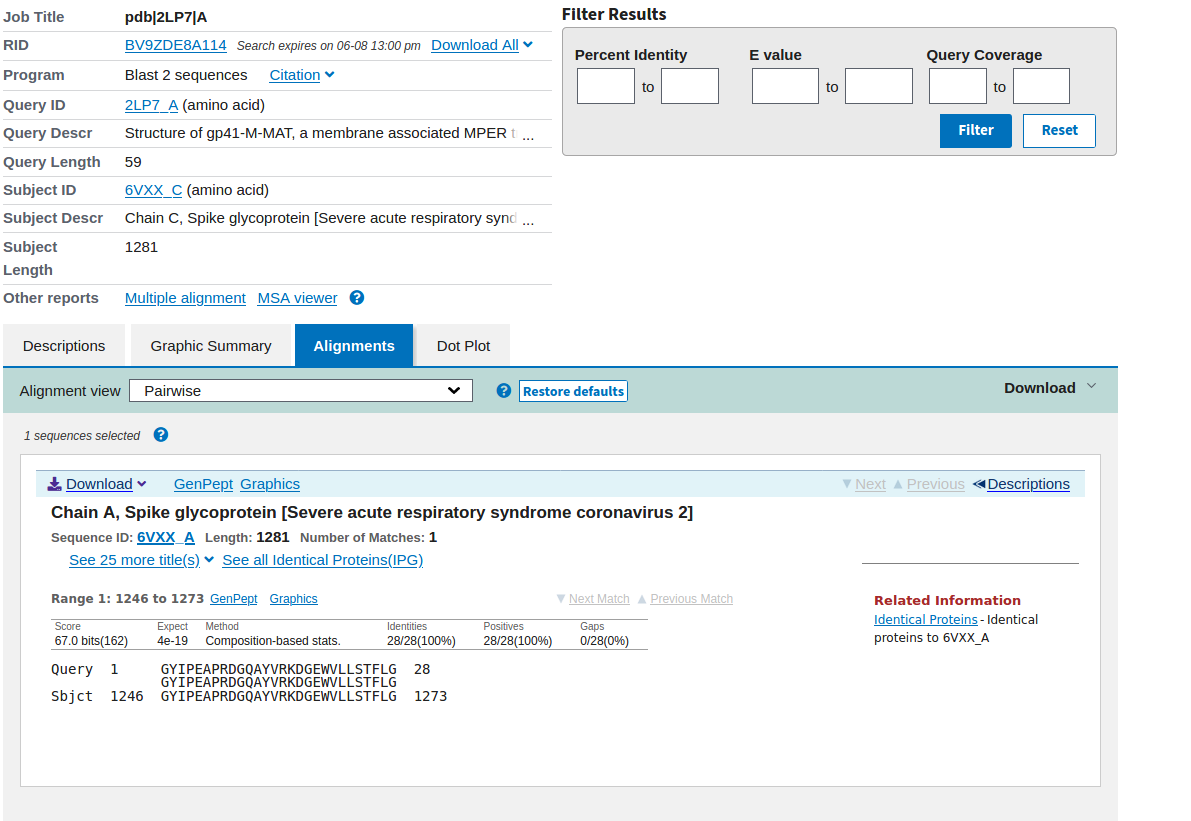The width and height of the screenshot is (1191, 821).
Task: Click the maximum E value field
Action: click(879, 86)
